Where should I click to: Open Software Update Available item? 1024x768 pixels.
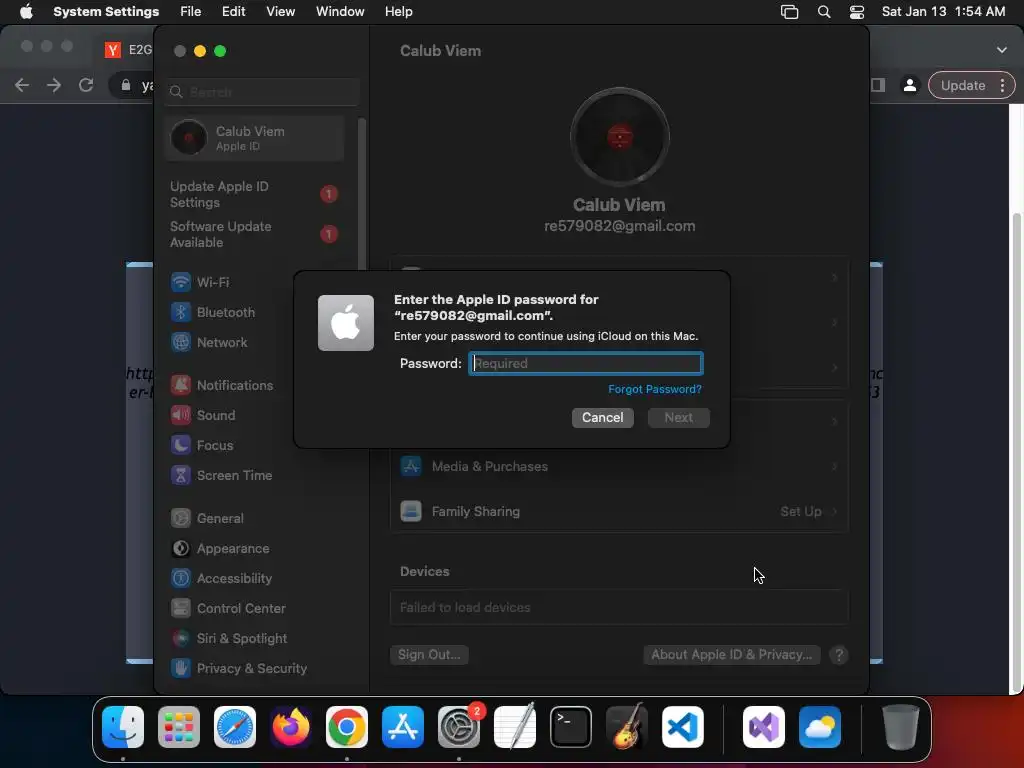pyautogui.click(x=254, y=234)
